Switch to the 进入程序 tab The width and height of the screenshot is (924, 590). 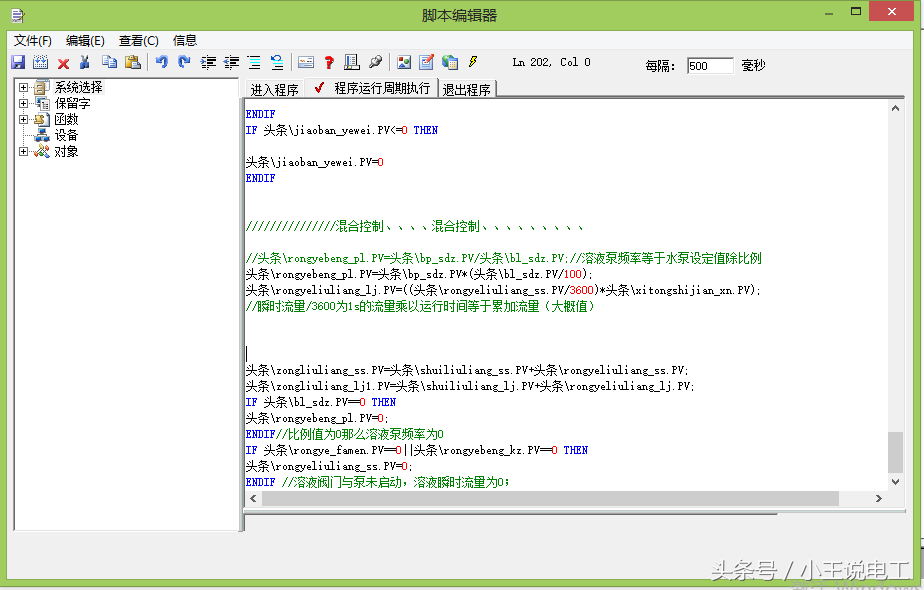274,89
